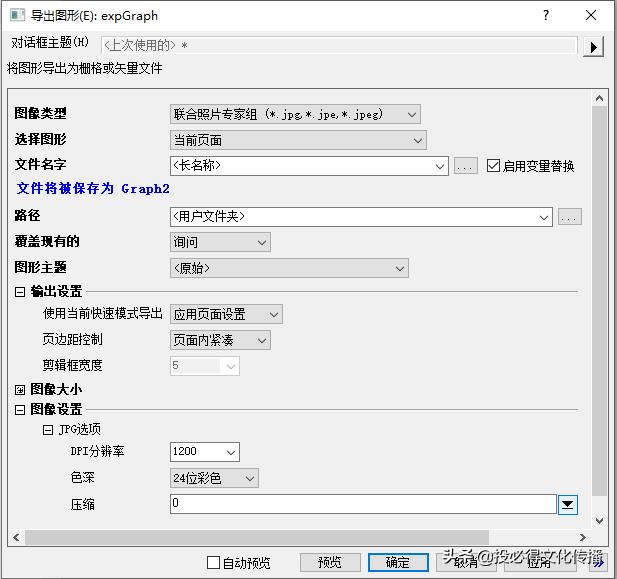Screen dimensions: 617x579
Task: Open the 覆盖现有的 询问 dropdown
Action: [x=220, y=242]
